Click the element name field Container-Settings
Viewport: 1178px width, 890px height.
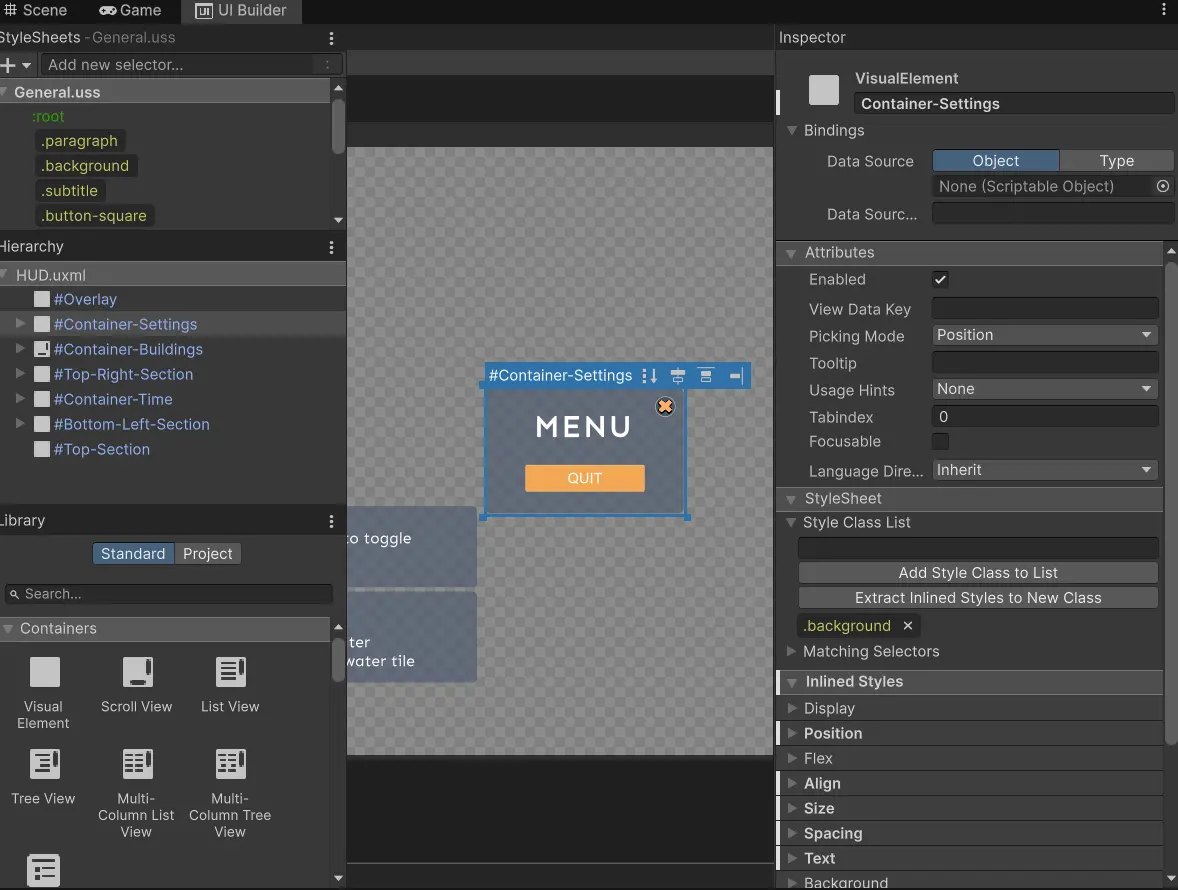point(1013,104)
